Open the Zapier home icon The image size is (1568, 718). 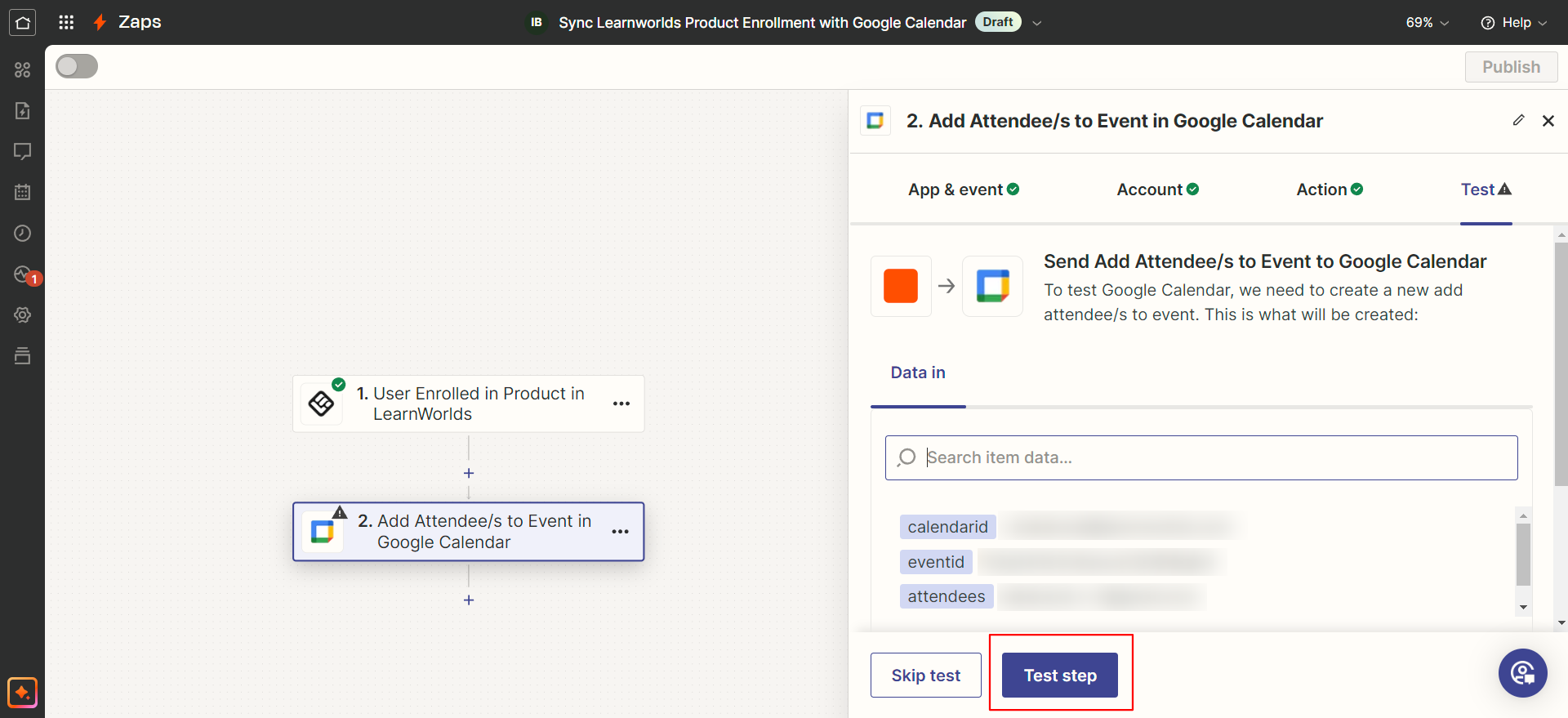pyautogui.click(x=22, y=22)
